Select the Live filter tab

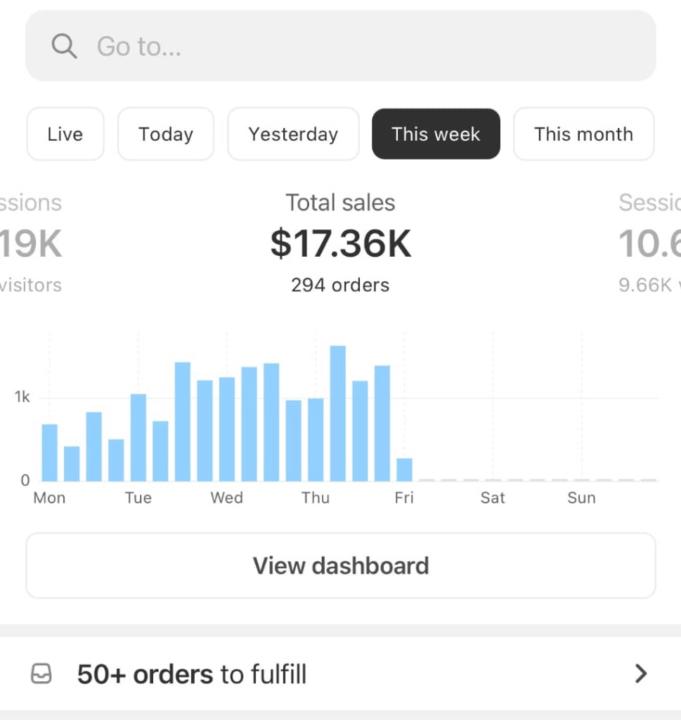tap(65, 134)
